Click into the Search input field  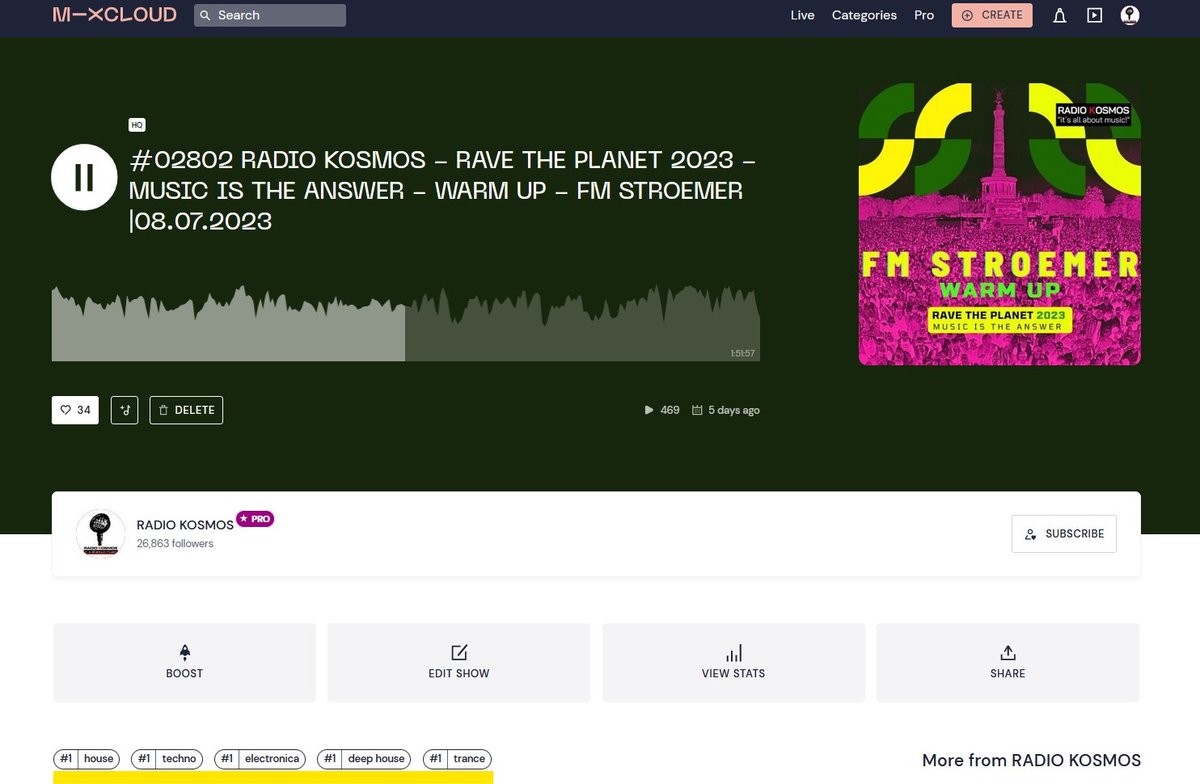tap(270, 15)
